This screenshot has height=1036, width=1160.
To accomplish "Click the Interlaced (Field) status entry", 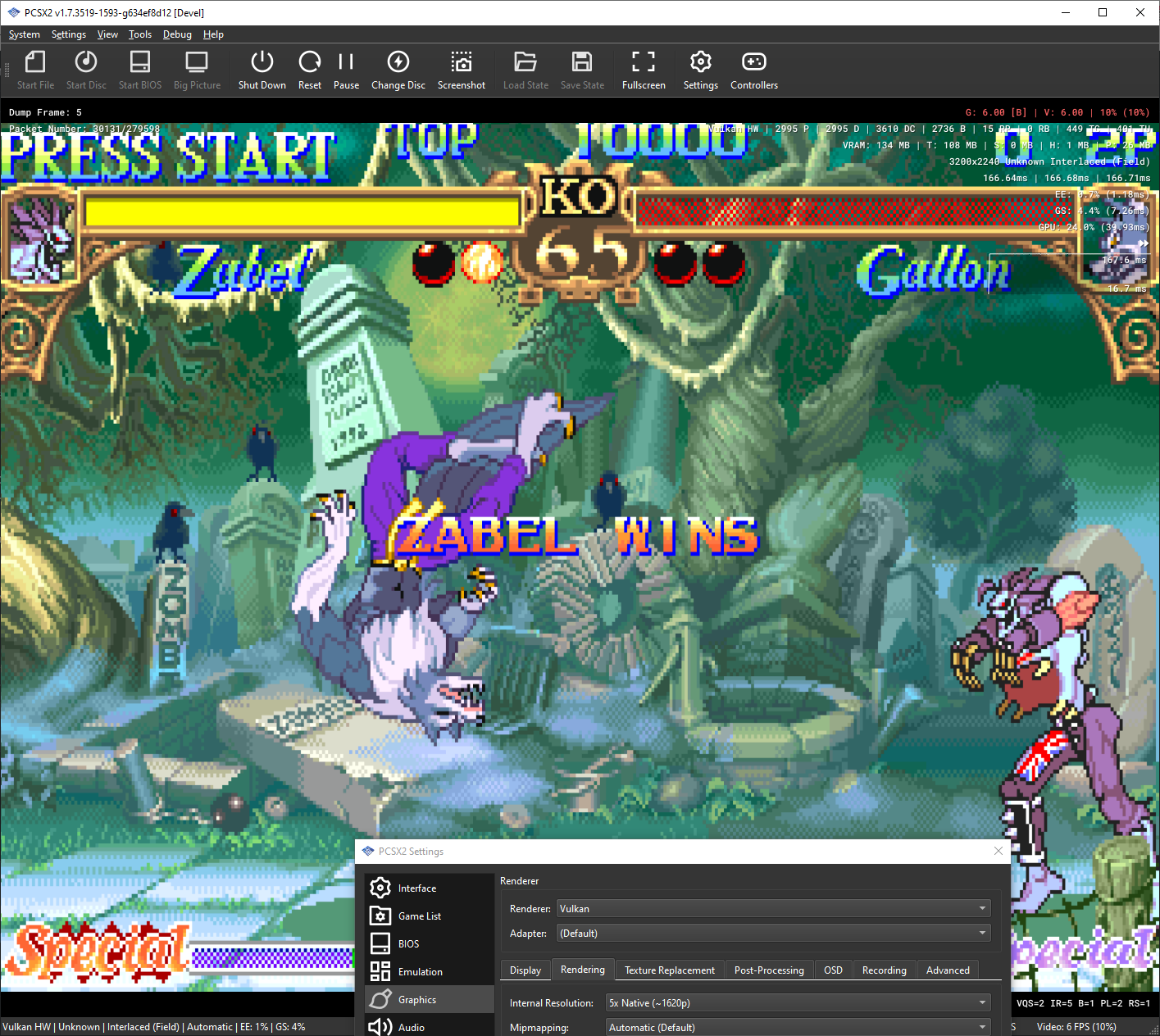I will point(143,1026).
